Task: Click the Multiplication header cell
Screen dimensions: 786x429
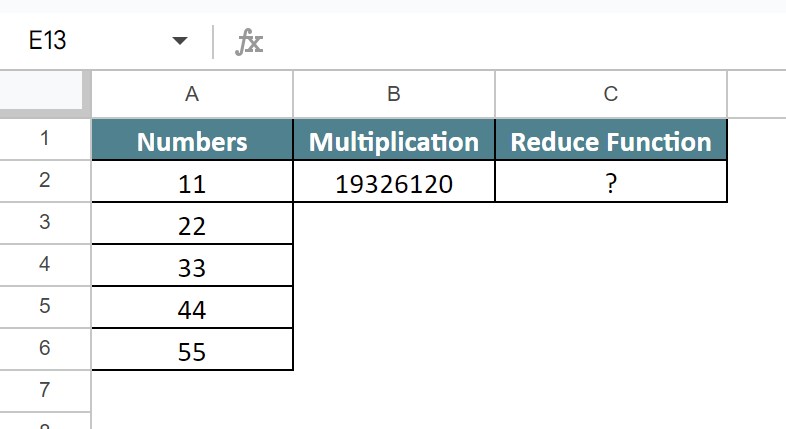Action: coord(394,140)
